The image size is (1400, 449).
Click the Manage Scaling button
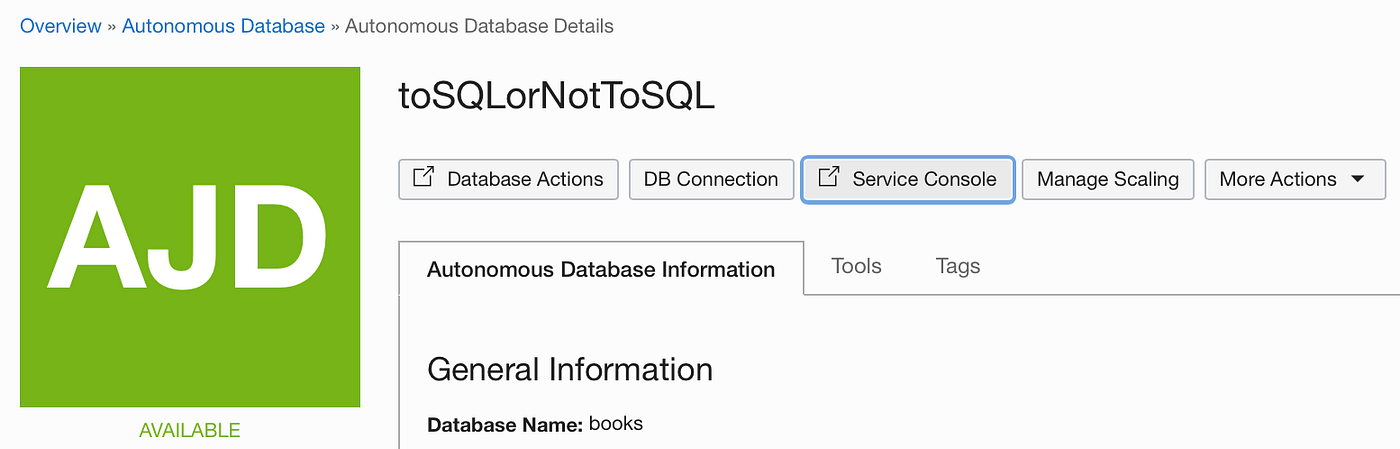click(1108, 180)
